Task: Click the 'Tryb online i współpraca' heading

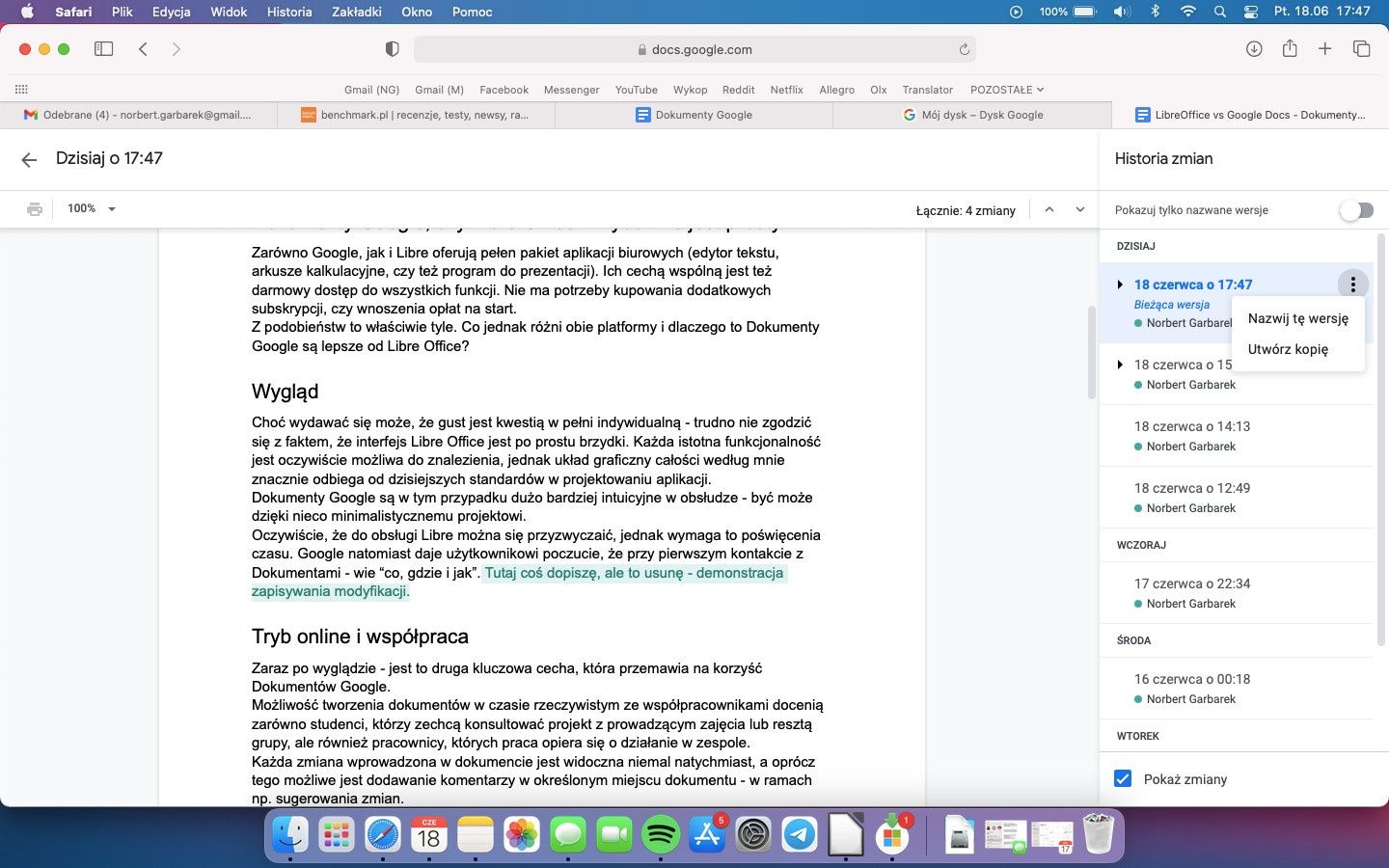Action: [360, 637]
